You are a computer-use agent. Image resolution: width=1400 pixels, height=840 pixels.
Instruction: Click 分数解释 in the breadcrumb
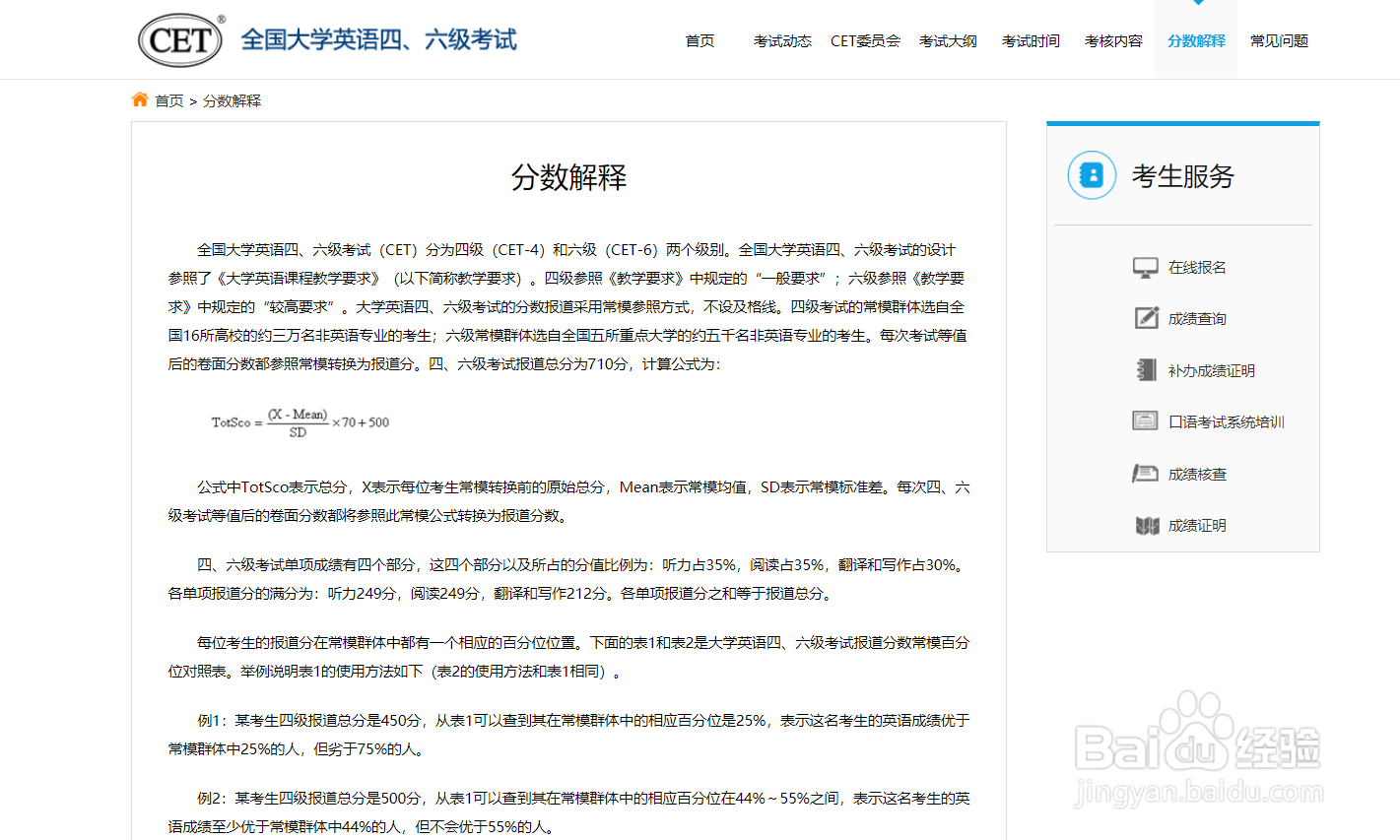232,100
